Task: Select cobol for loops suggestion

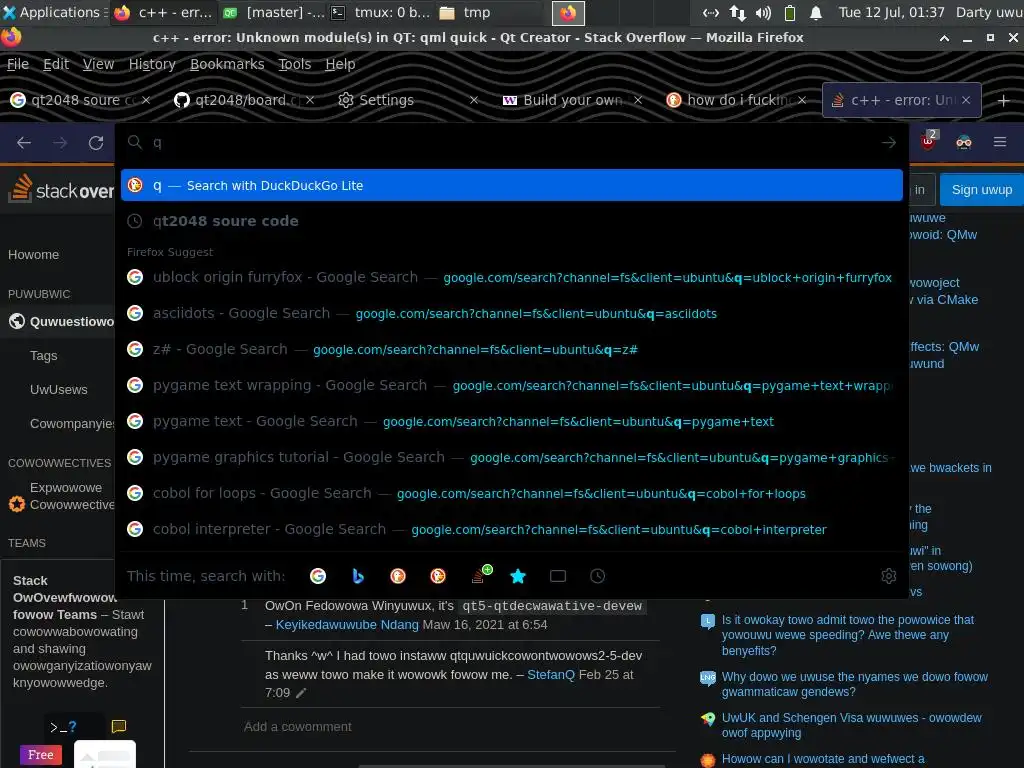Action: [x=511, y=493]
